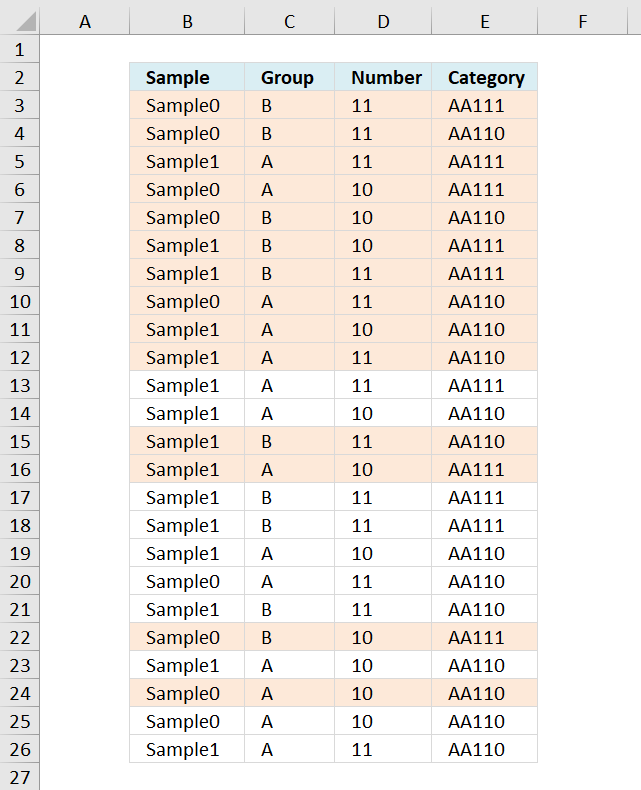Click the Category header cell
This screenshot has width=641, height=790.
click(x=484, y=77)
